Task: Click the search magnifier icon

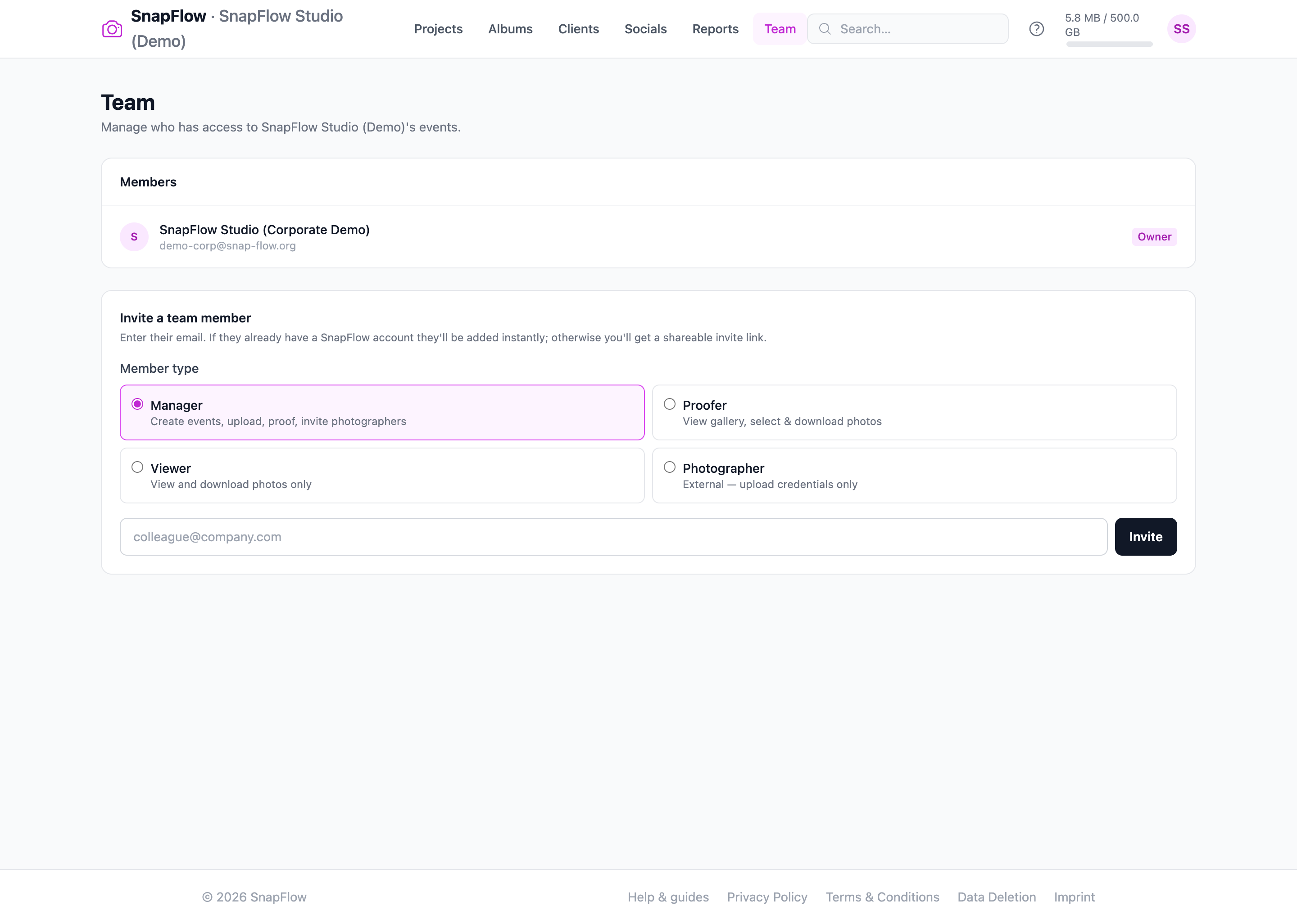Action: [825, 29]
